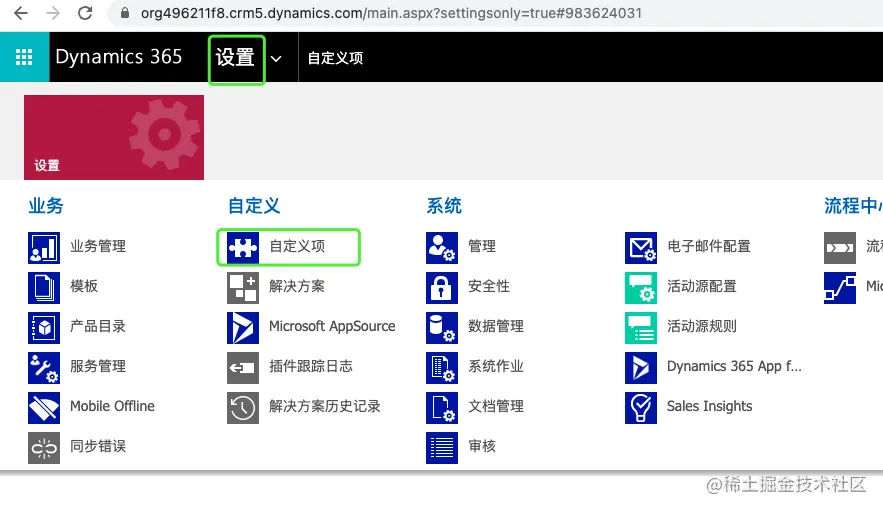Click the 插件跟踪日志 icon

click(x=243, y=367)
